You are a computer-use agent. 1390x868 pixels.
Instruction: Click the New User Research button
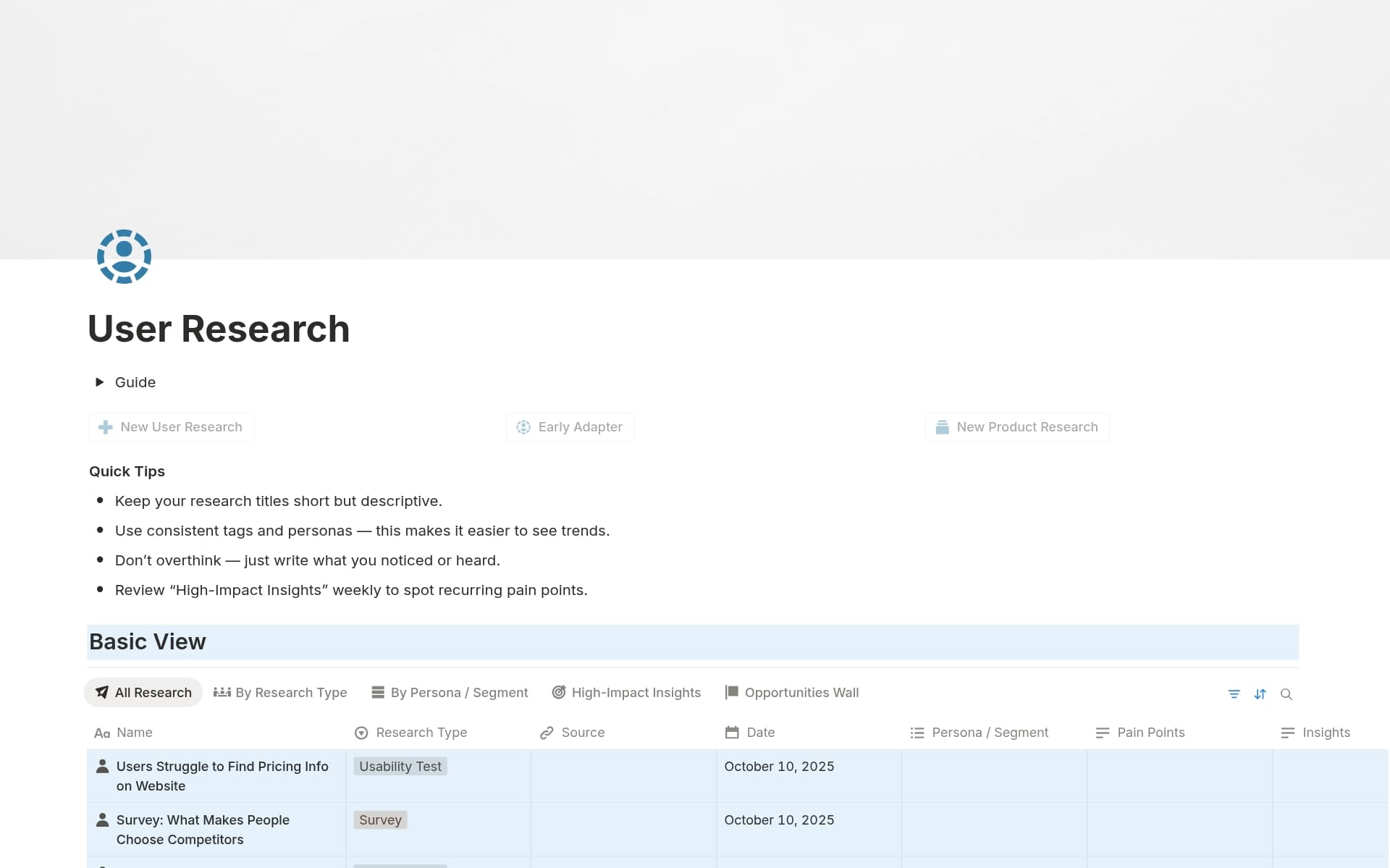pos(171,426)
